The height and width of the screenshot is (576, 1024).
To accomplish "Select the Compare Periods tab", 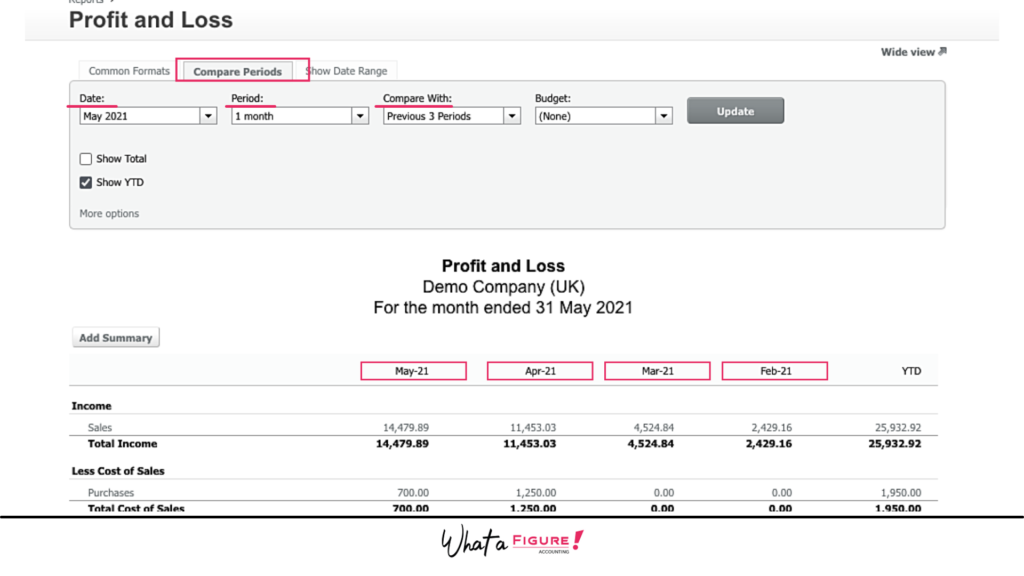I will pyautogui.click(x=238, y=71).
